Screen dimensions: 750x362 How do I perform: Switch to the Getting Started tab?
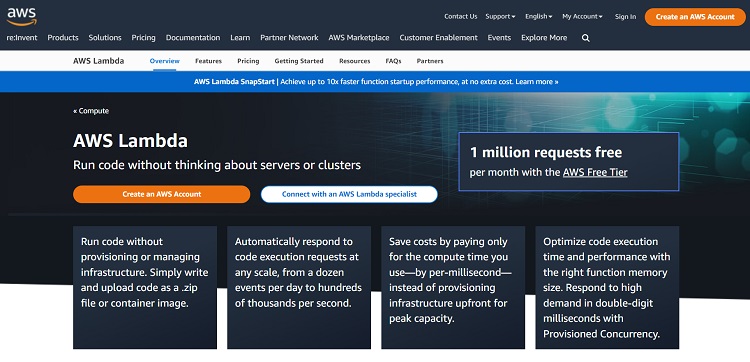coord(299,61)
